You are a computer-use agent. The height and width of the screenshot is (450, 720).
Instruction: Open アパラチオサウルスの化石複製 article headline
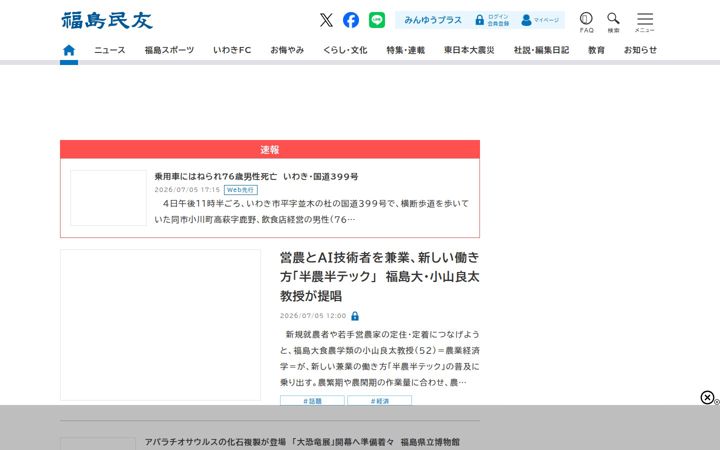(302, 442)
